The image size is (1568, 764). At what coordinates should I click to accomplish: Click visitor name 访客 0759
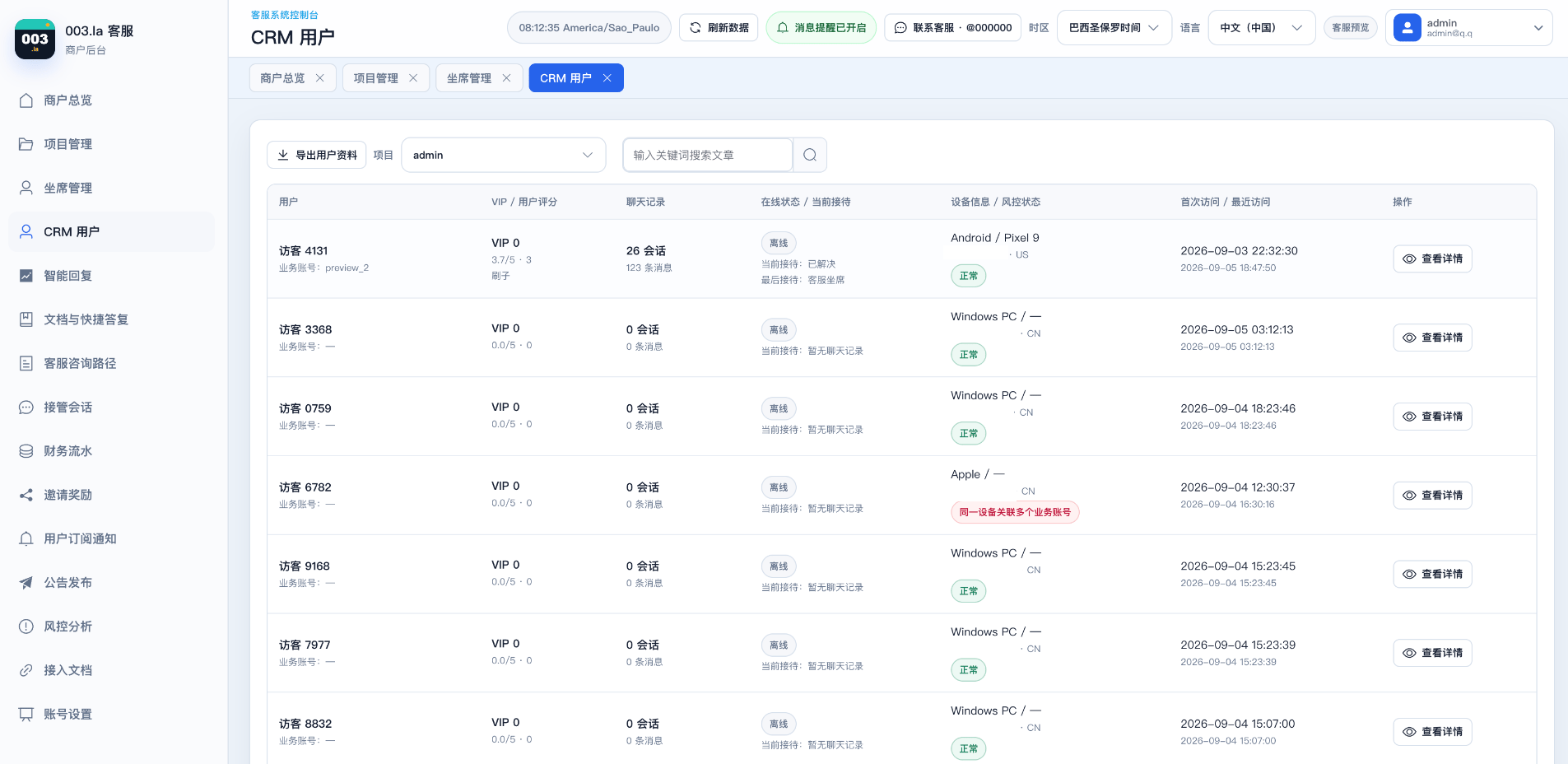click(305, 408)
